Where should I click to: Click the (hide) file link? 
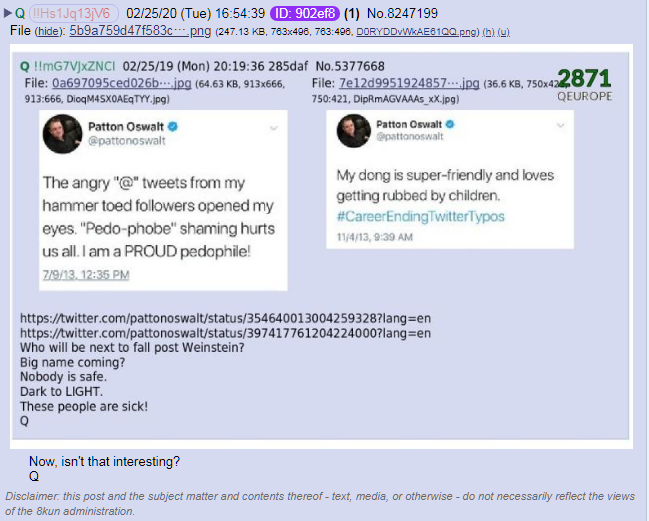pyautogui.click(x=50, y=31)
